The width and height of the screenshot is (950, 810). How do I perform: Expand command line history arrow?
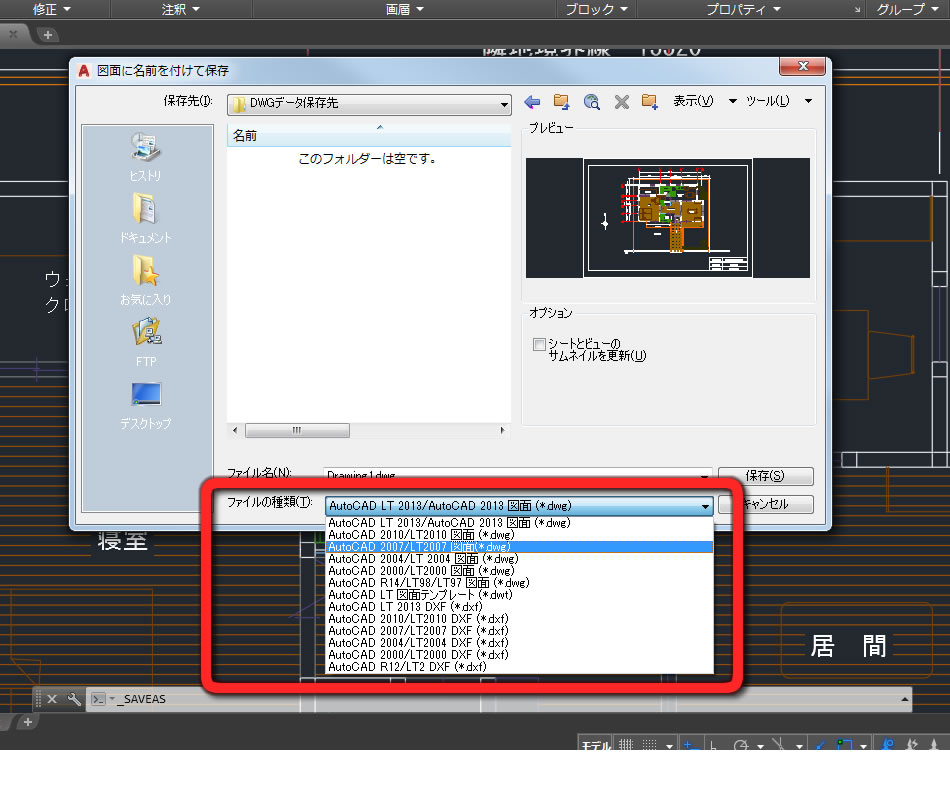[x=904, y=699]
